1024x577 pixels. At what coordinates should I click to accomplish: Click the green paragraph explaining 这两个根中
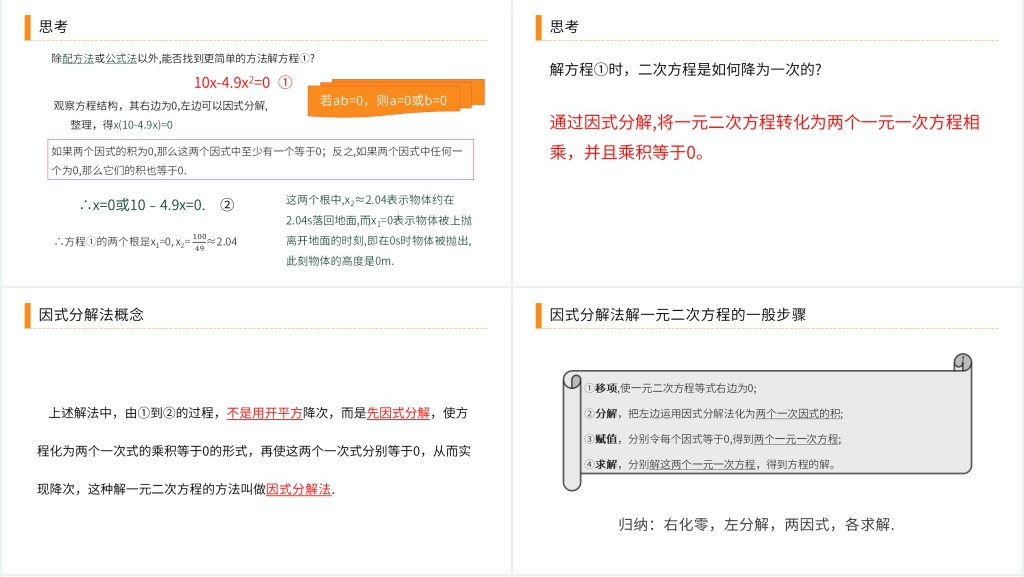(378, 230)
